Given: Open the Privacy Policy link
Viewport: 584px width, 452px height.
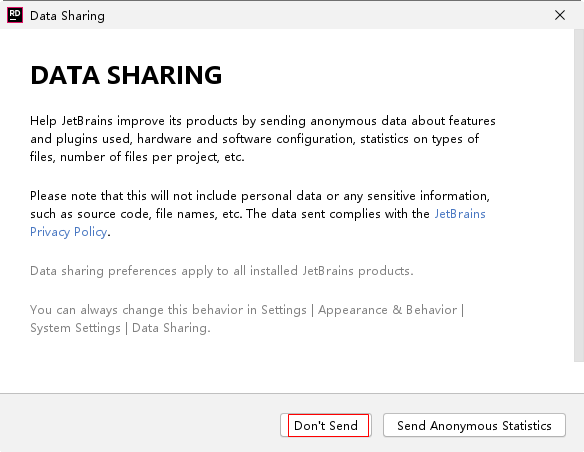Looking at the screenshot, I should point(69,232).
